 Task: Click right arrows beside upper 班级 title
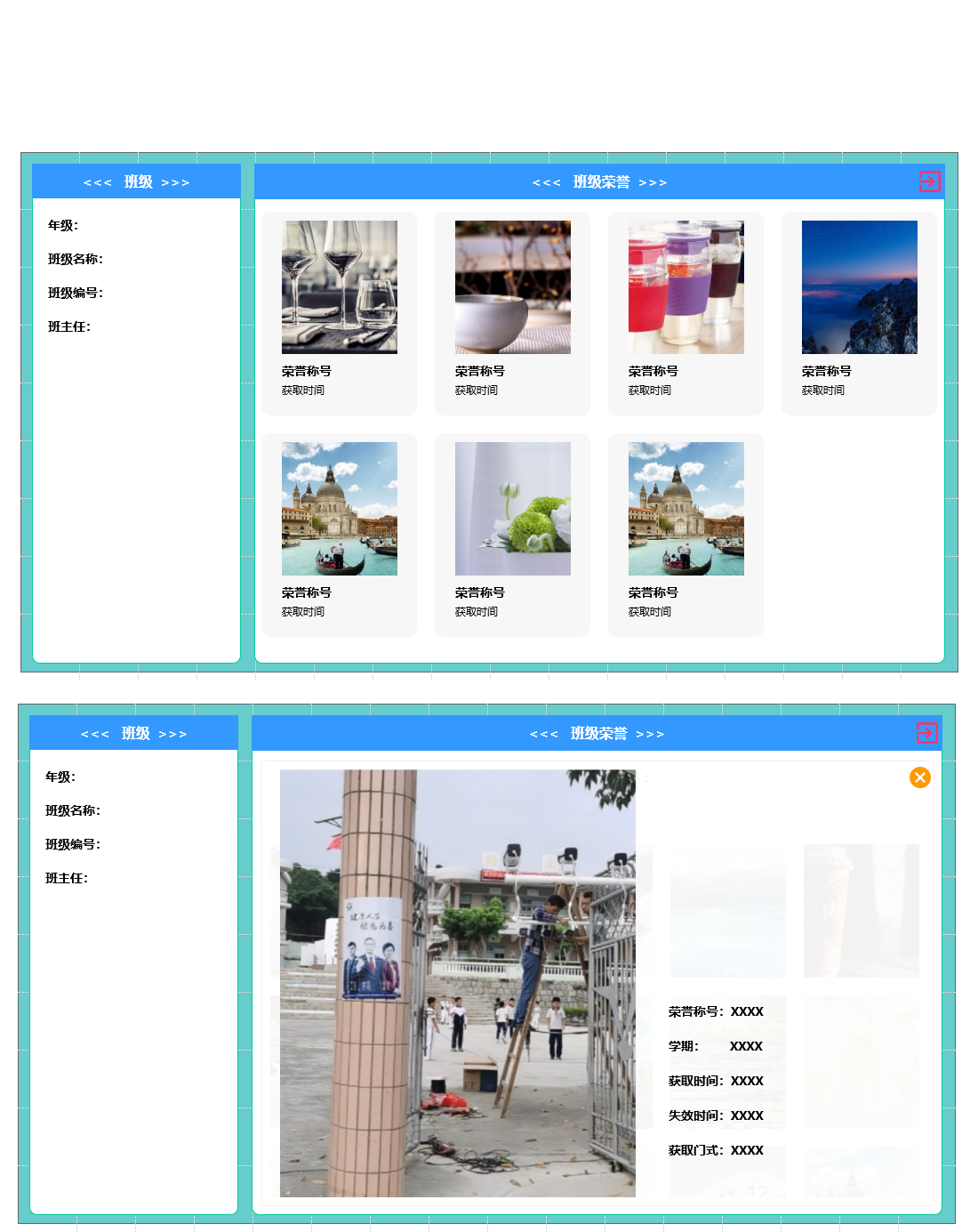175,183
